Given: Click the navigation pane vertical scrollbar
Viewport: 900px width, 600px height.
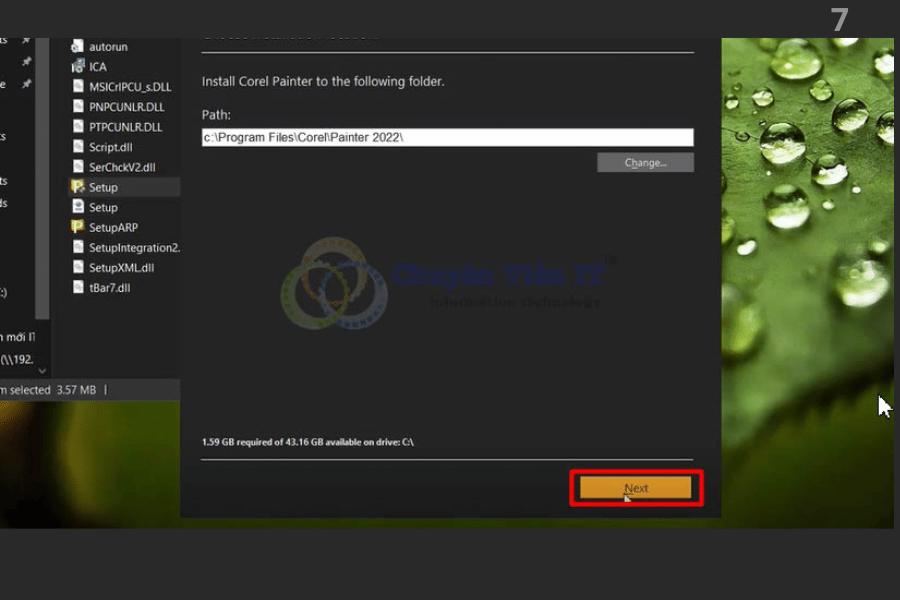Looking at the screenshot, I should [41, 200].
